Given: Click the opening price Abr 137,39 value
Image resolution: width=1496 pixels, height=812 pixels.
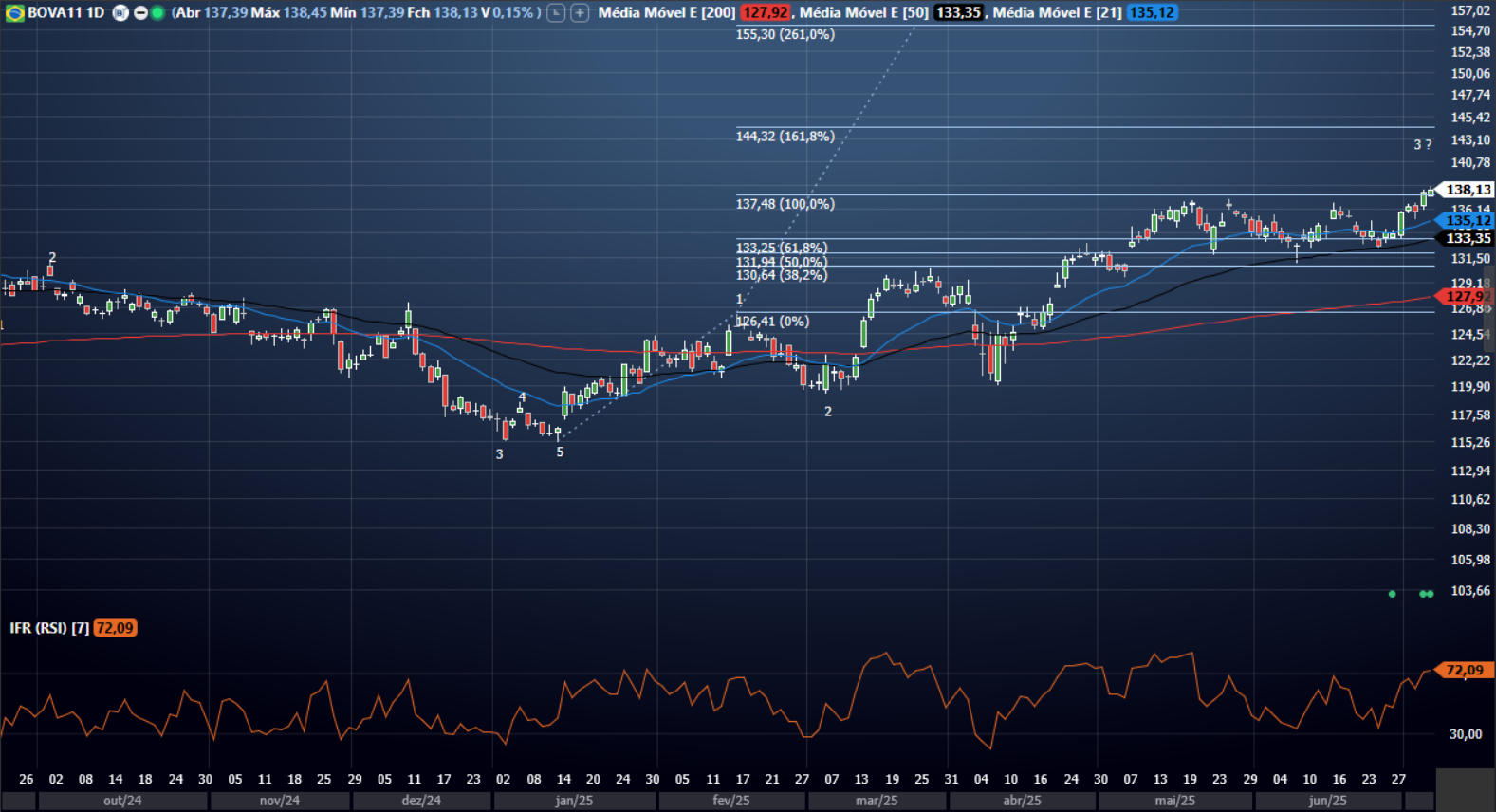Looking at the screenshot, I should [212, 13].
